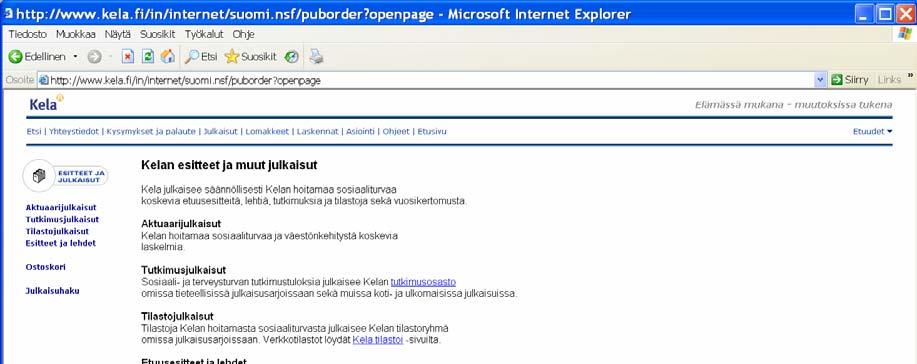The width and height of the screenshot is (917, 364).
Task: Open the History toolbar icon
Action: click(291, 57)
